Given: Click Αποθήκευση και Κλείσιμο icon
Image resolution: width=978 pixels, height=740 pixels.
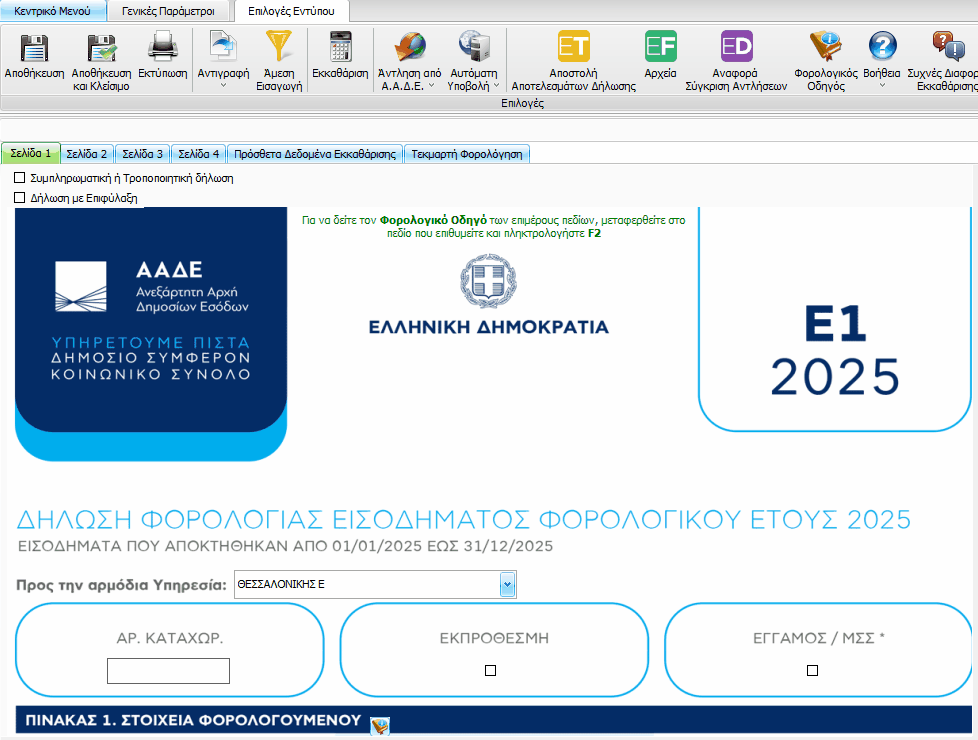Looking at the screenshot, I should [x=101, y=48].
